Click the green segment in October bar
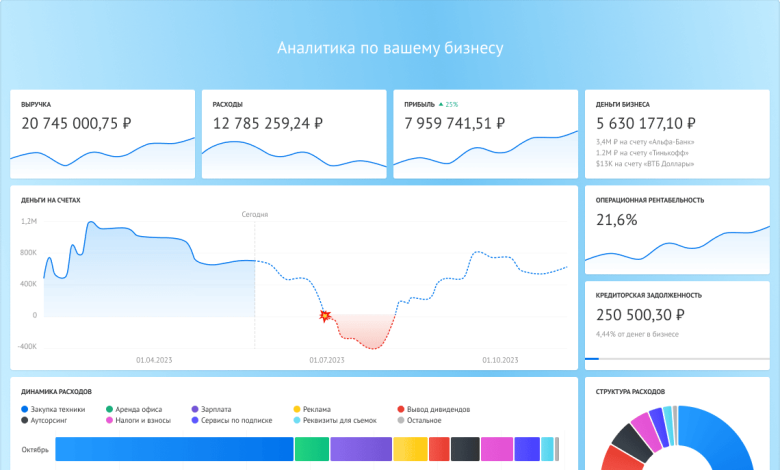Screen dimensions: 780x470 coord(311,449)
